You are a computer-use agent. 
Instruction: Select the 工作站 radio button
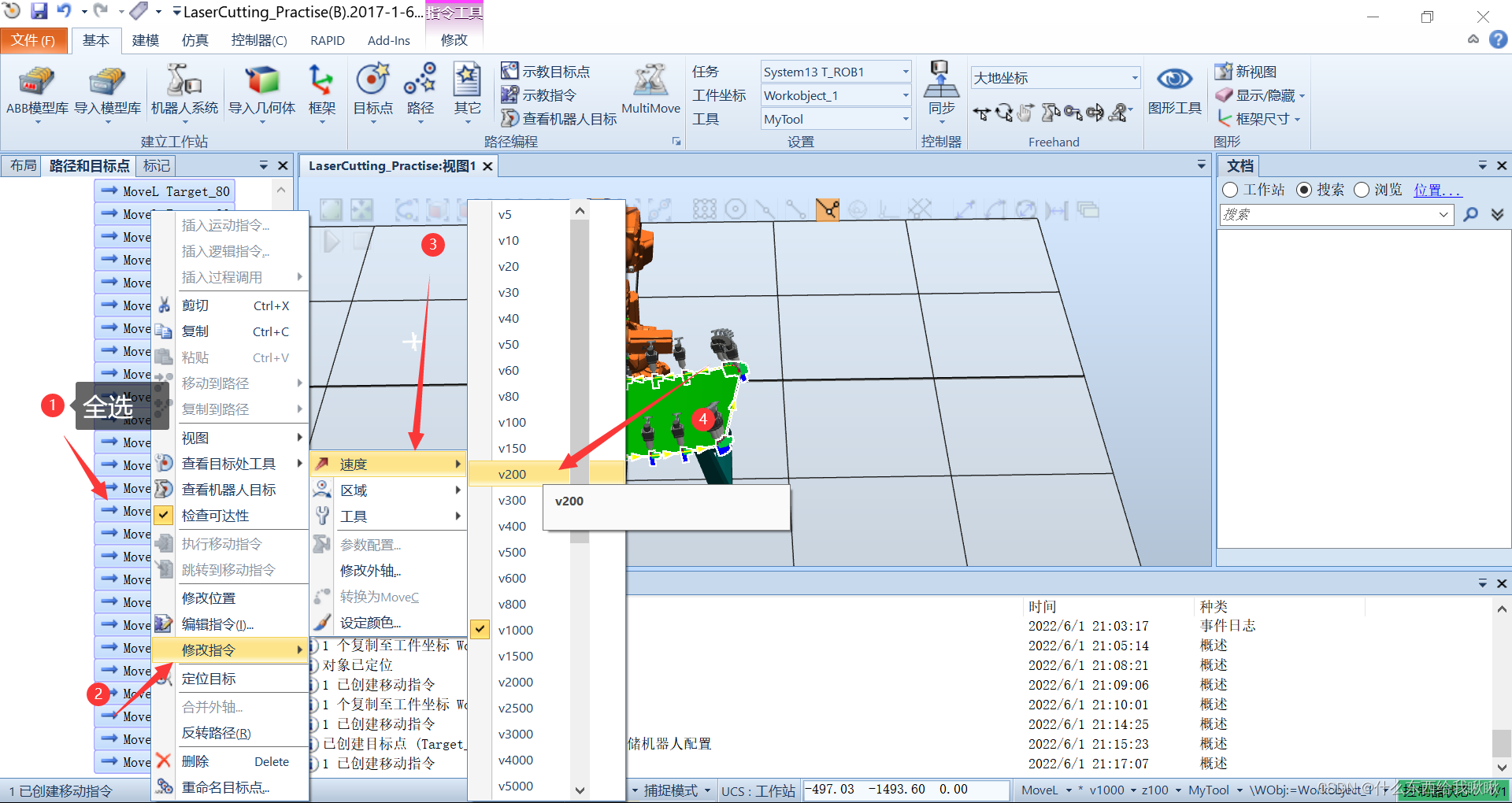[1230, 190]
